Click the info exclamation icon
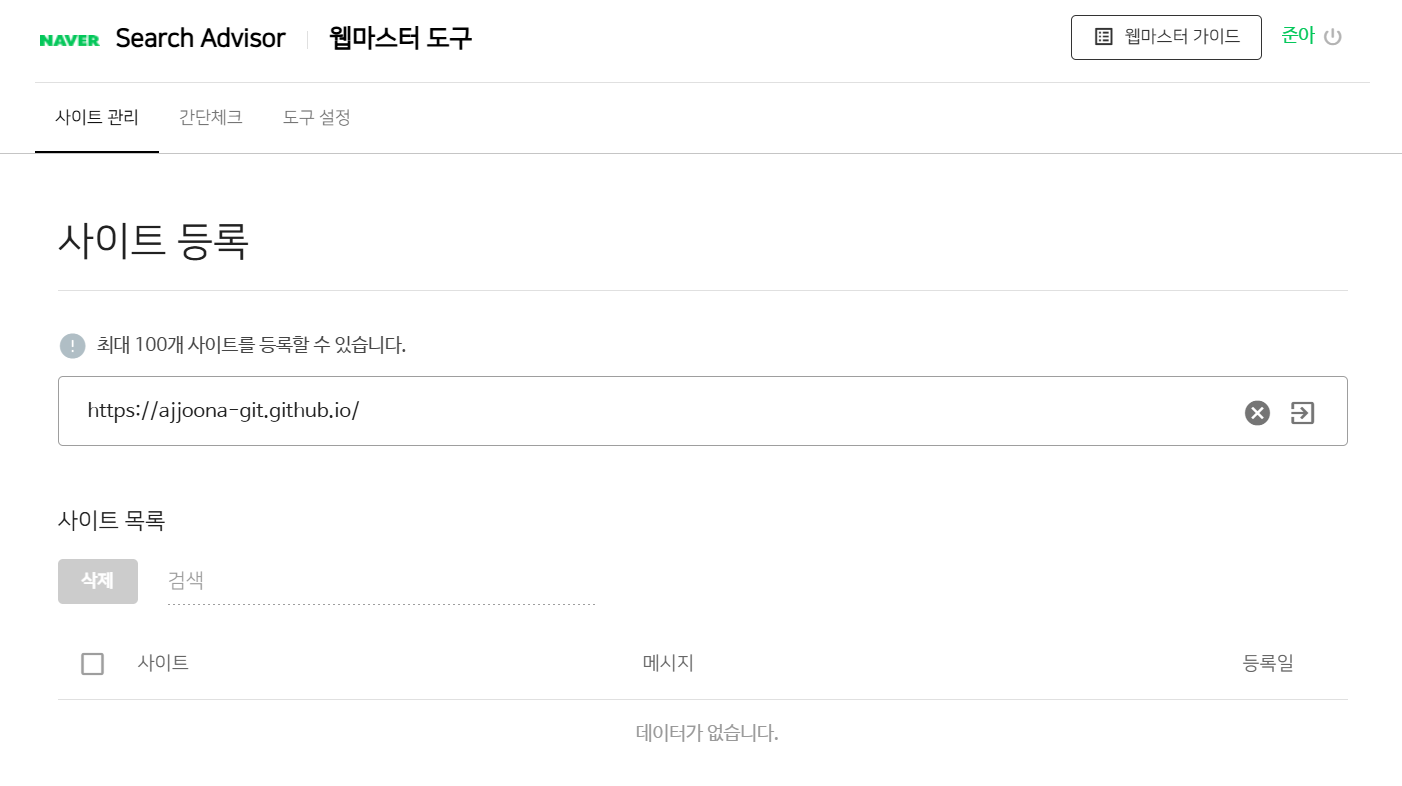The width and height of the screenshot is (1402, 786). click(x=73, y=346)
